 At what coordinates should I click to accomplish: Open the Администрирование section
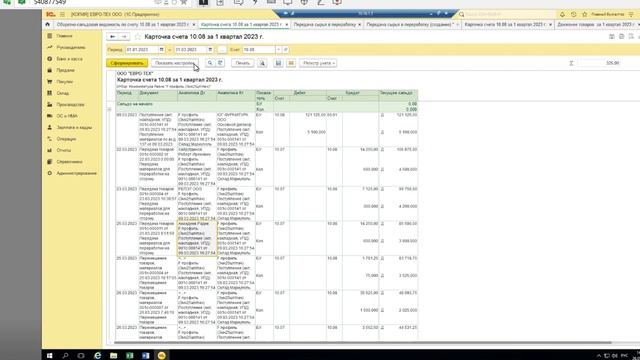(76, 173)
